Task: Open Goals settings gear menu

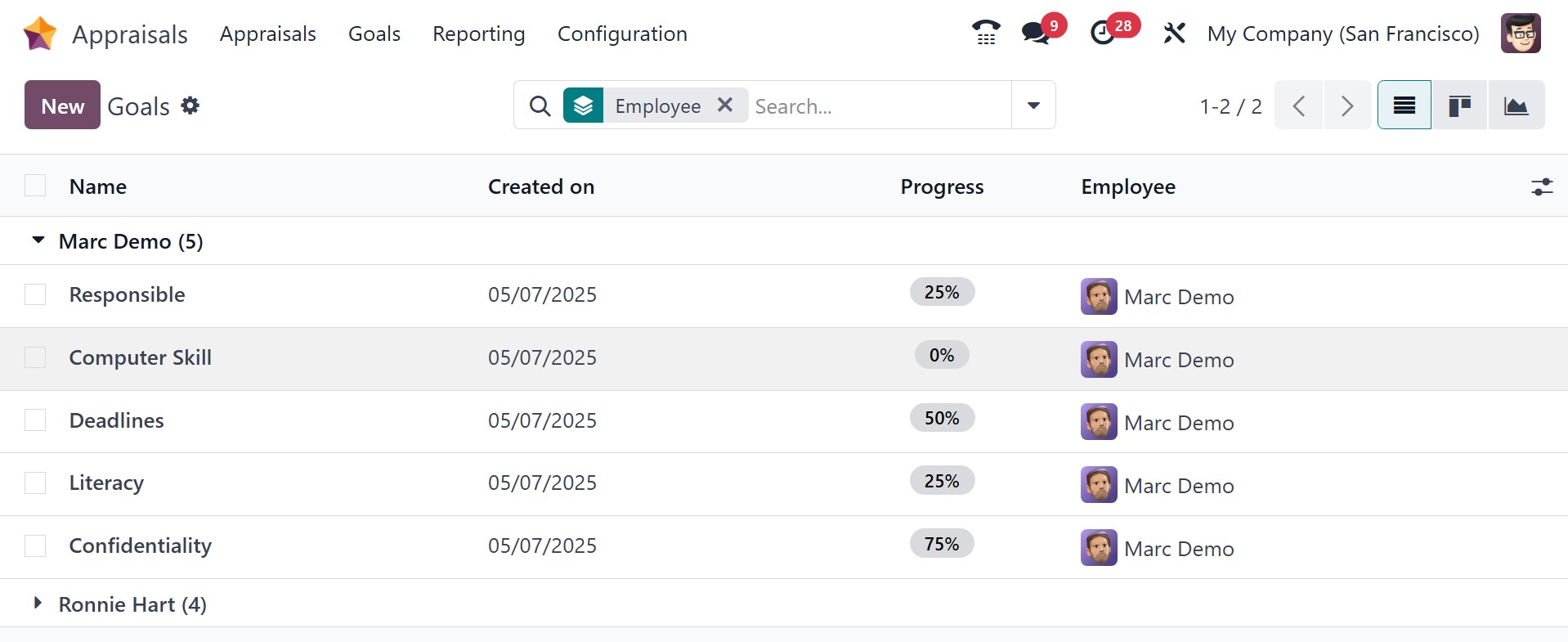Action: [x=190, y=106]
